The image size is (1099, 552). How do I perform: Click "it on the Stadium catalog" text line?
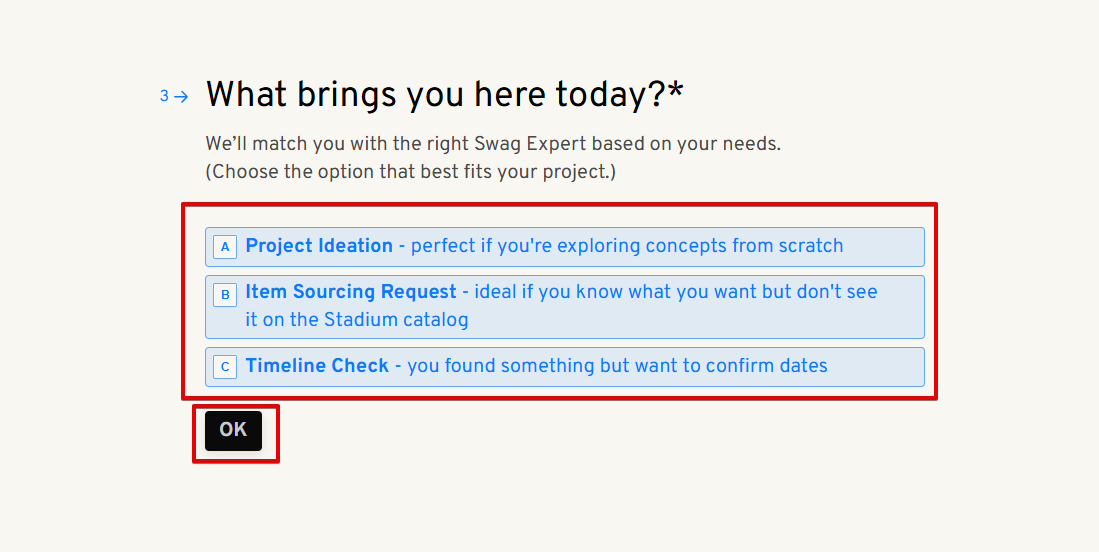pos(357,320)
